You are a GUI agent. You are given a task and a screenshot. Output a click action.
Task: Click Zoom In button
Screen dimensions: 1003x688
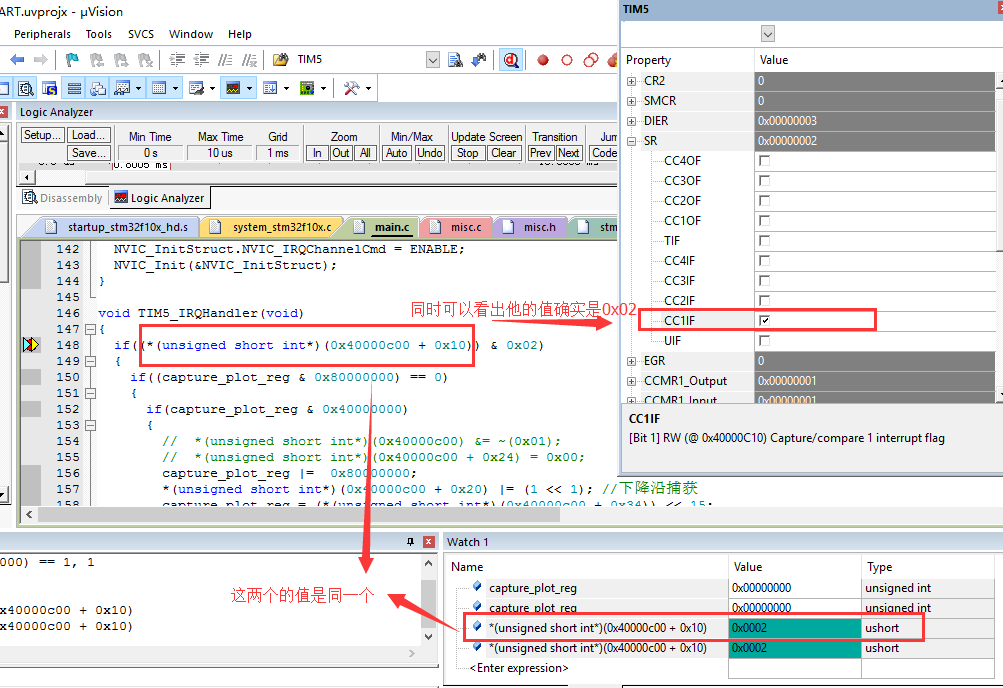pyautogui.click(x=317, y=153)
